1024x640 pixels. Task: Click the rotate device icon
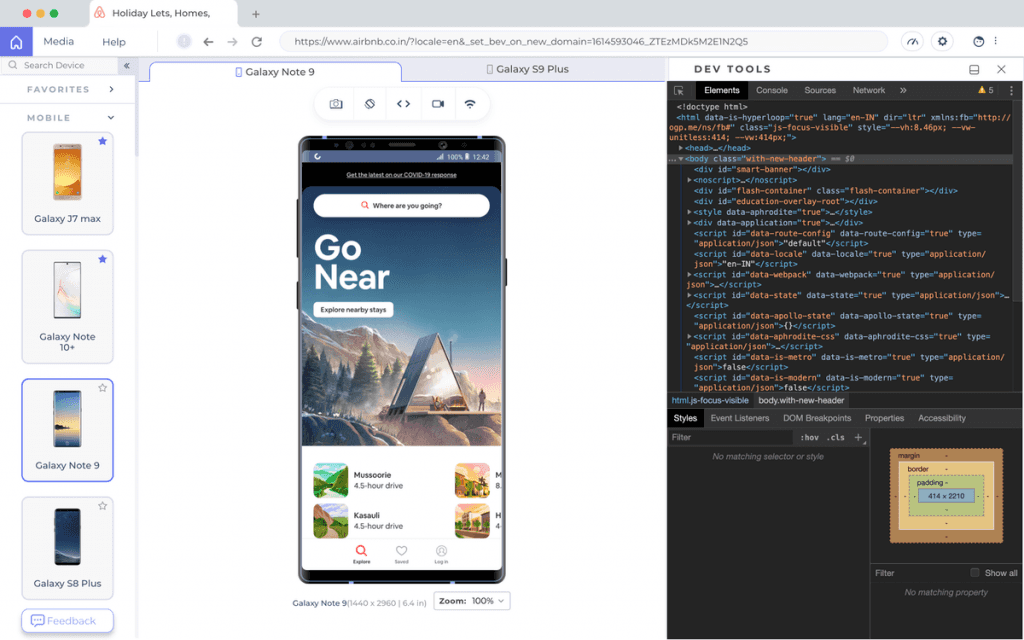(370, 104)
